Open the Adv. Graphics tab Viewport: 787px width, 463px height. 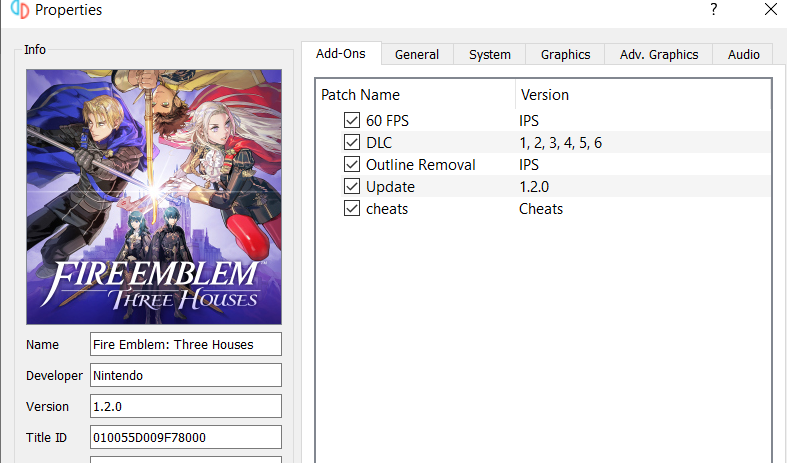[x=659, y=54]
